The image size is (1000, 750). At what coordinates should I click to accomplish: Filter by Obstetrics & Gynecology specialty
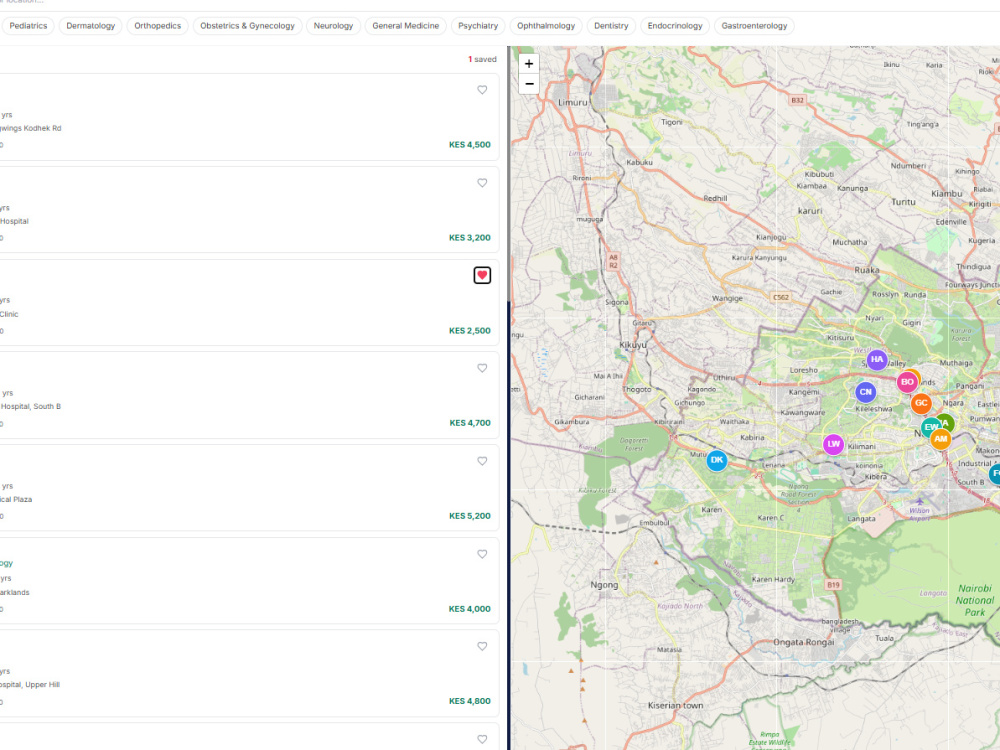(x=247, y=26)
